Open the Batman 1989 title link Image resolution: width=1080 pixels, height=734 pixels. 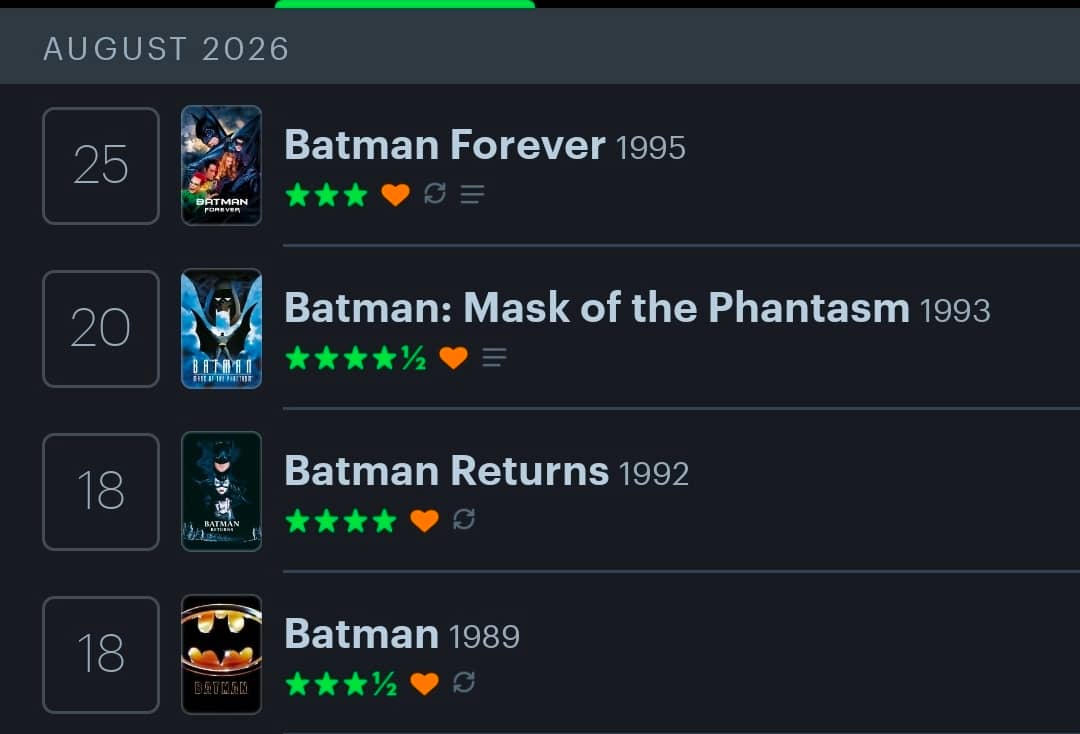coord(362,633)
